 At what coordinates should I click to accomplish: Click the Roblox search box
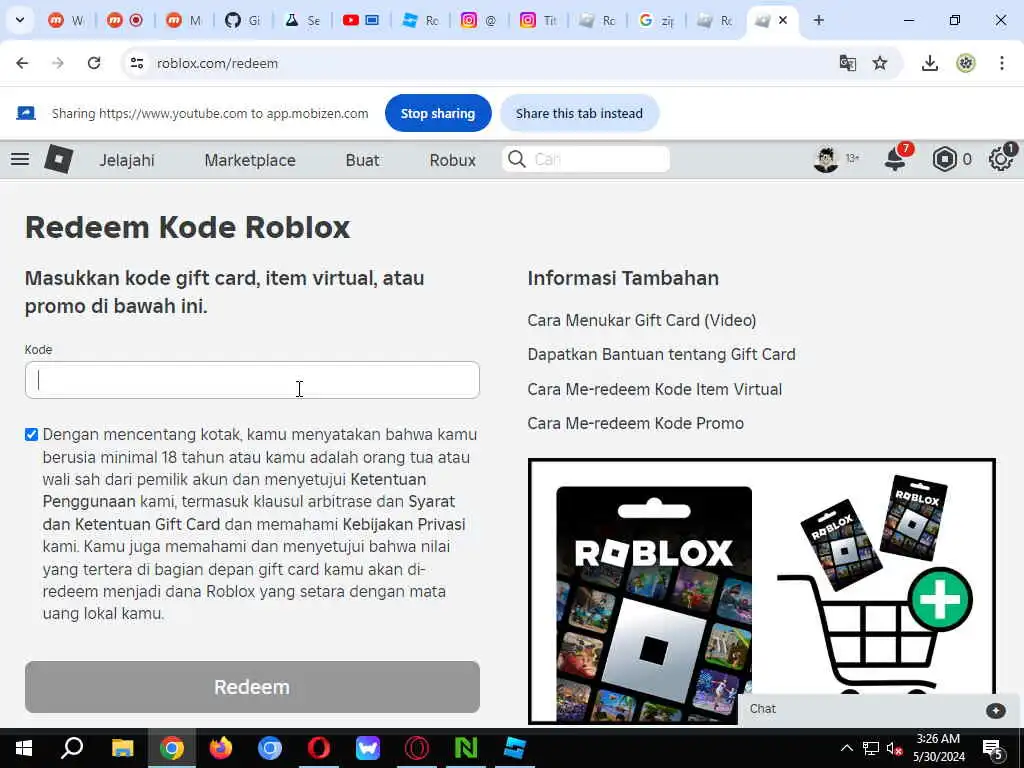pyautogui.click(x=586, y=159)
